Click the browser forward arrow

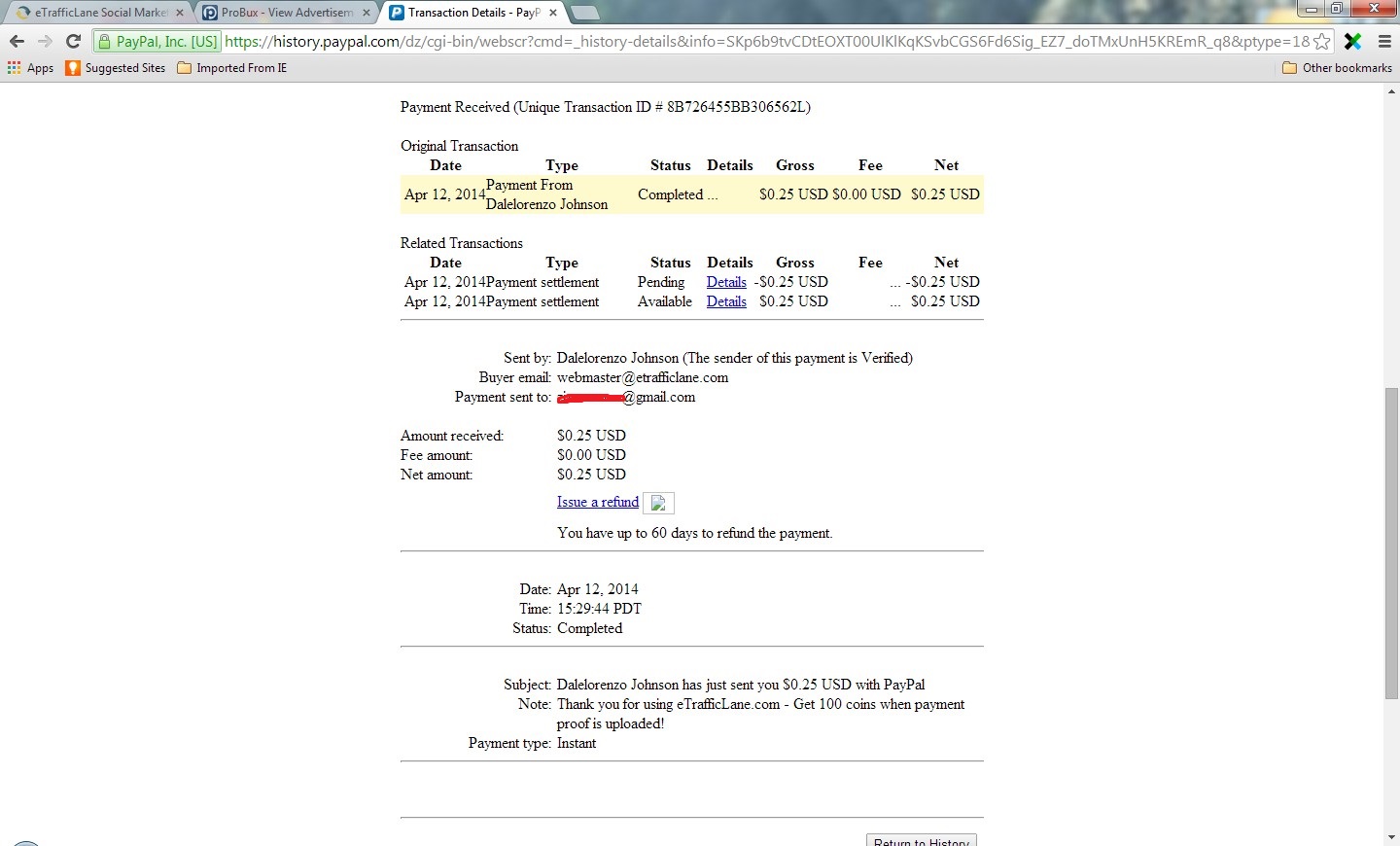(45, 42)
